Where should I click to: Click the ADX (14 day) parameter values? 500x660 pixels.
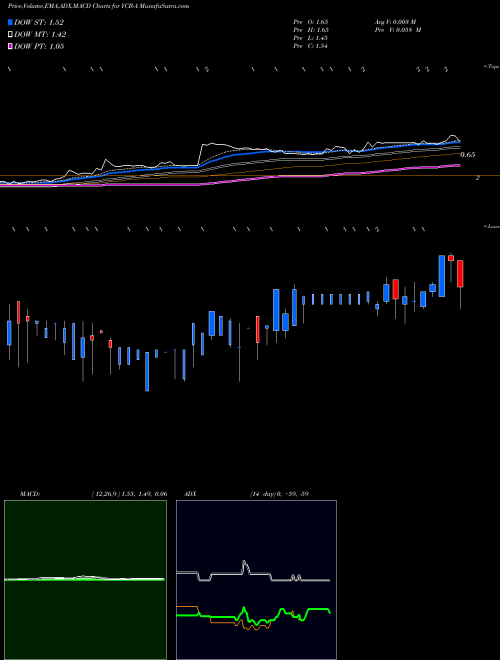point(279,494)
